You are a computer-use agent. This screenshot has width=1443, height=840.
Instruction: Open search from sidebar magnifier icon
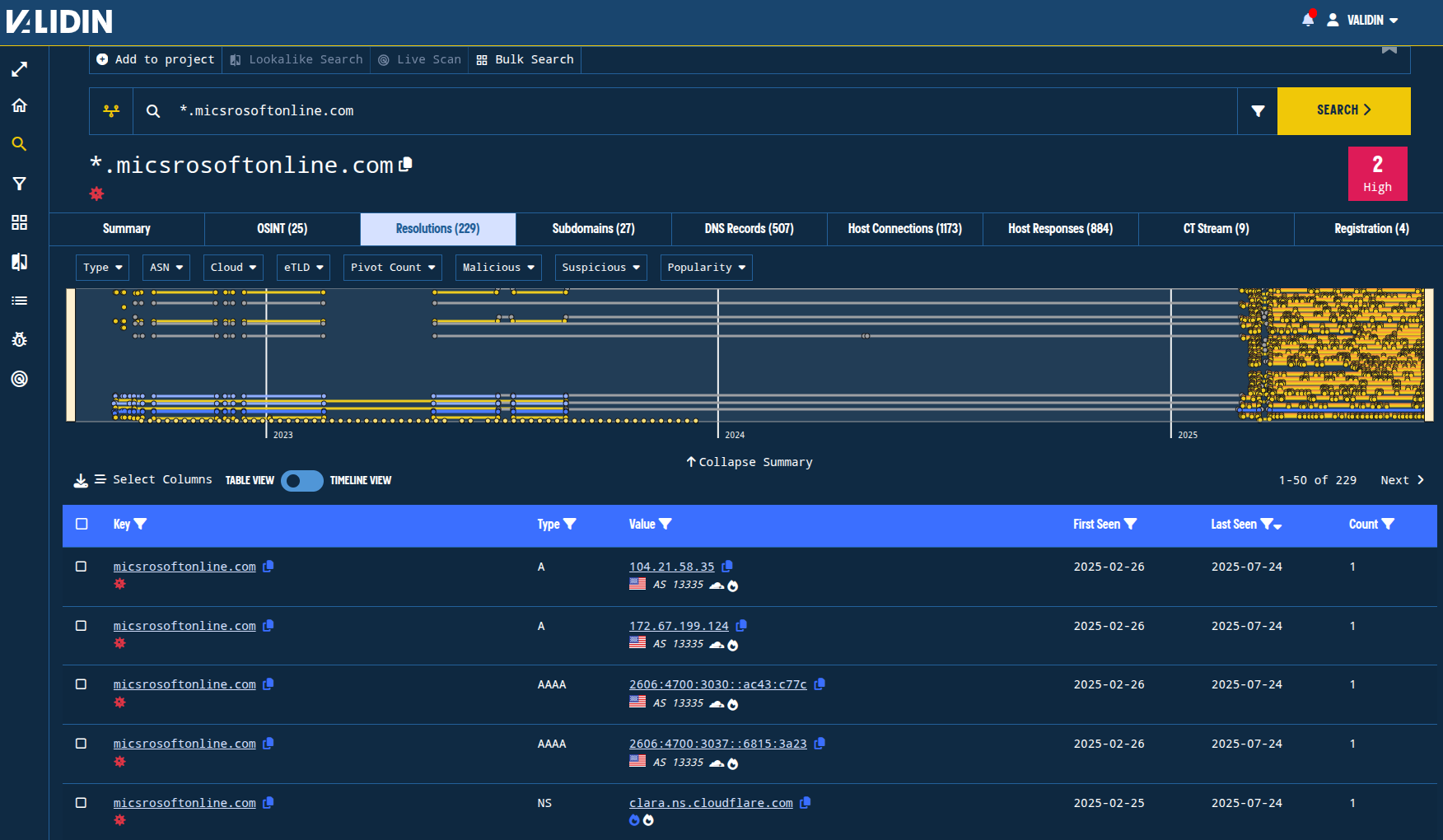20,144
